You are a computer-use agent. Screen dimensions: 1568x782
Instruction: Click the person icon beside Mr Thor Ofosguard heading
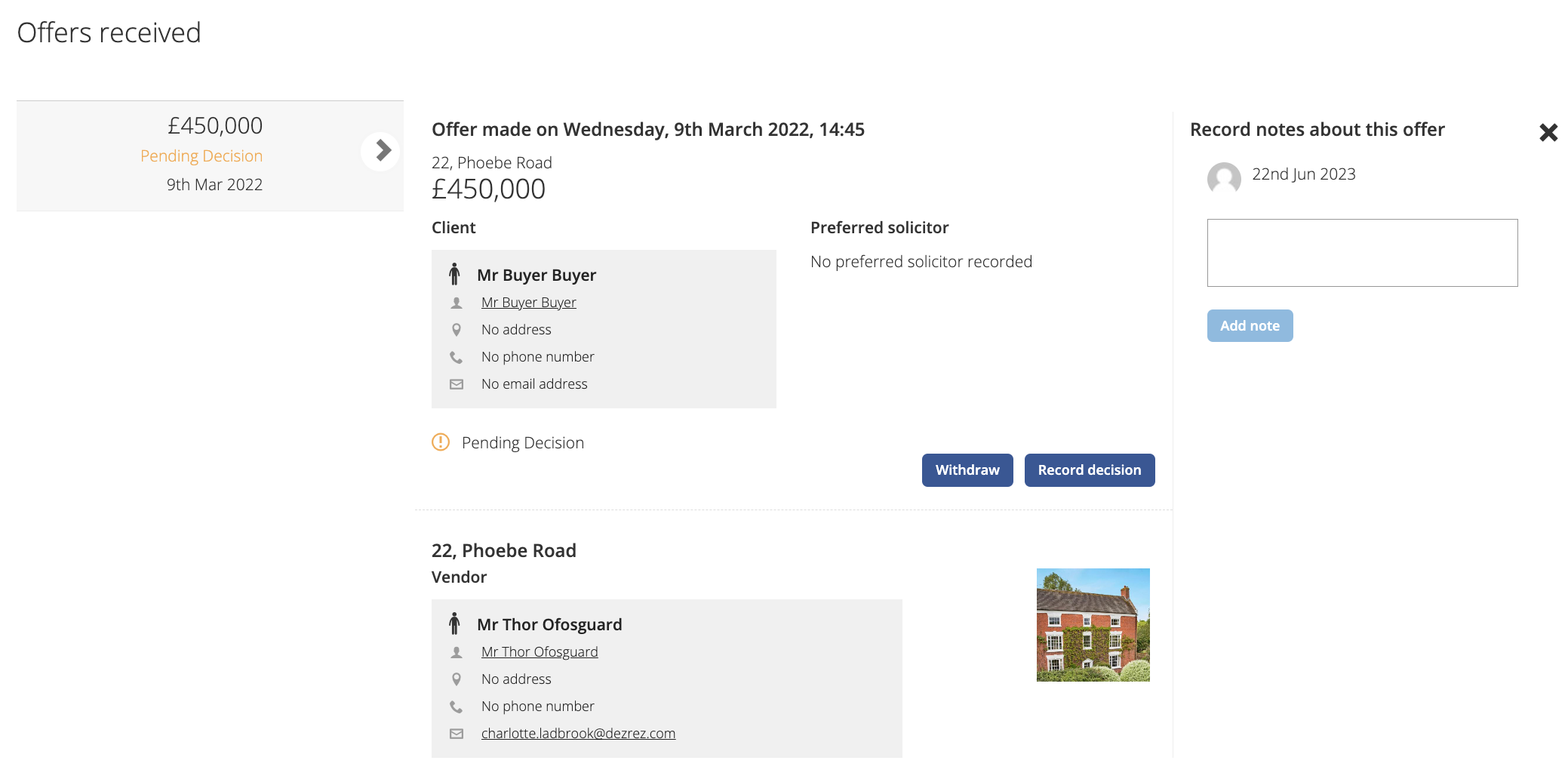454,623
